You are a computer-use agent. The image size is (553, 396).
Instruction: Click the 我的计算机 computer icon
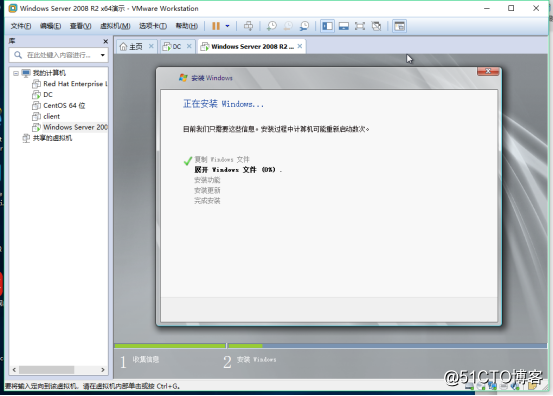tap(26, 73)
